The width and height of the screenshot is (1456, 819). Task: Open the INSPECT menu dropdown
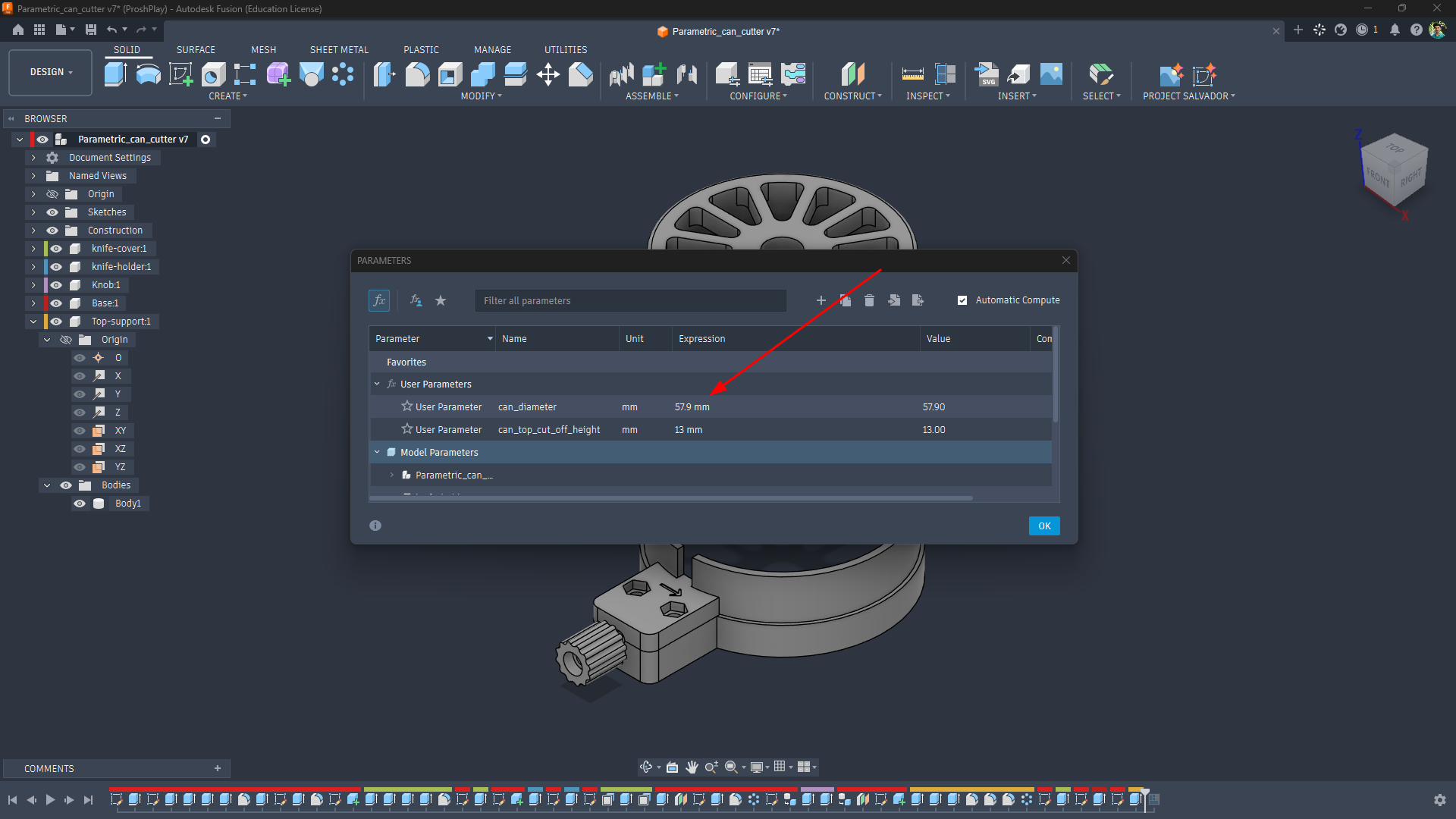click(x=927, y=96)
